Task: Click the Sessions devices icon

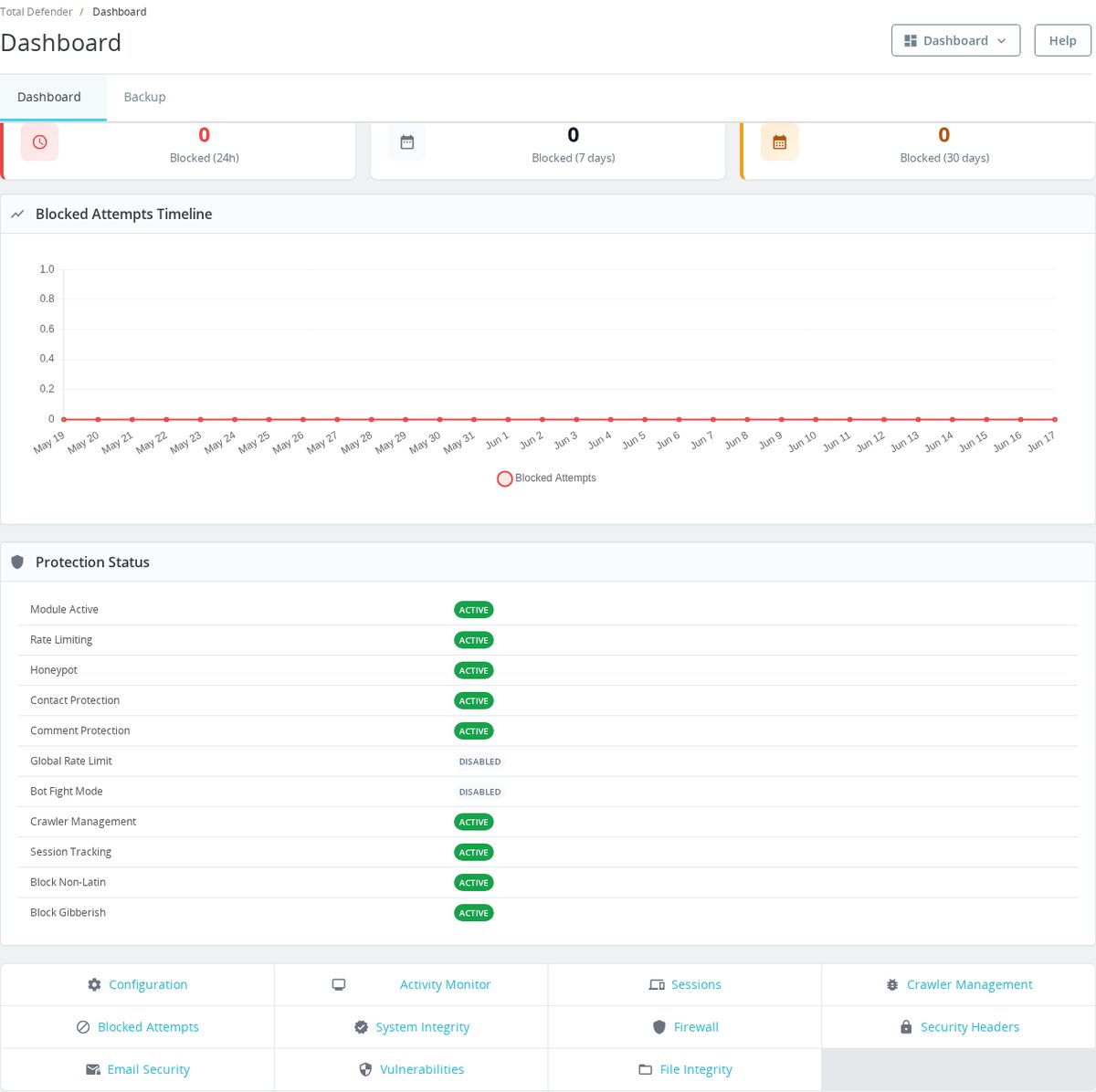Action: pyautogui.click(x=657, y=984)
